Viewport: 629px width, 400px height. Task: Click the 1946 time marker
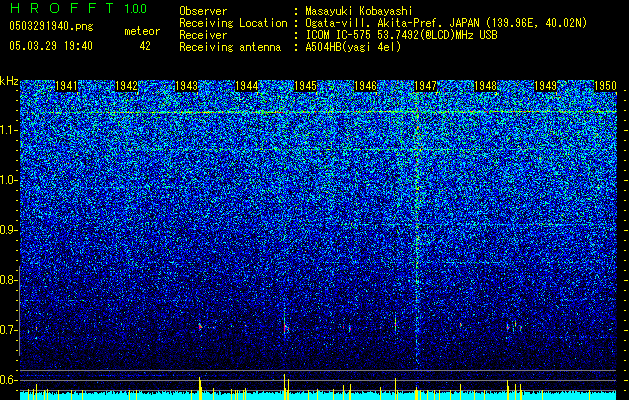pyautogui.click(x=365, y=86)
